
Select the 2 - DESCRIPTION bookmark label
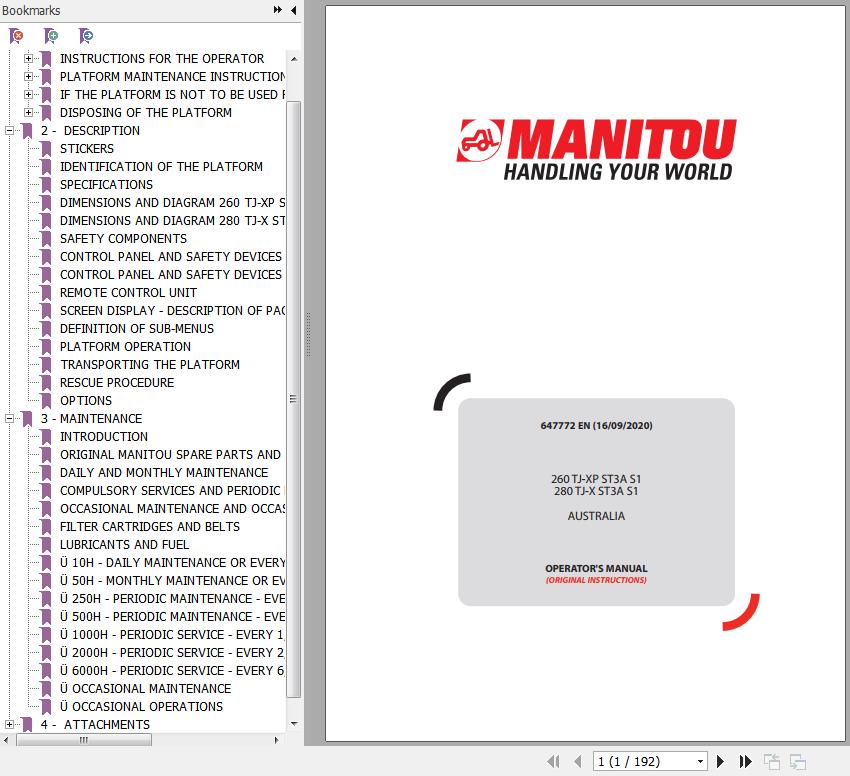click(90, 131)
